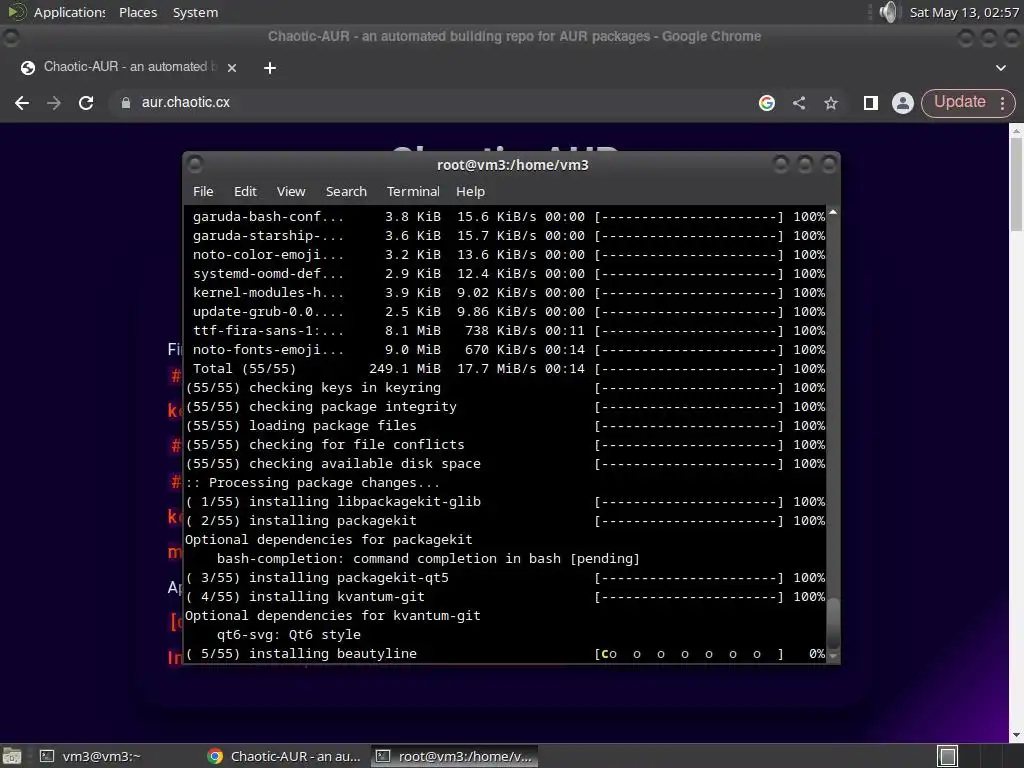Image resolution: width=1024 pixels, height=768 pixels.
Task: Open Chrome three-dot menu
Action: click(1002, 103)
